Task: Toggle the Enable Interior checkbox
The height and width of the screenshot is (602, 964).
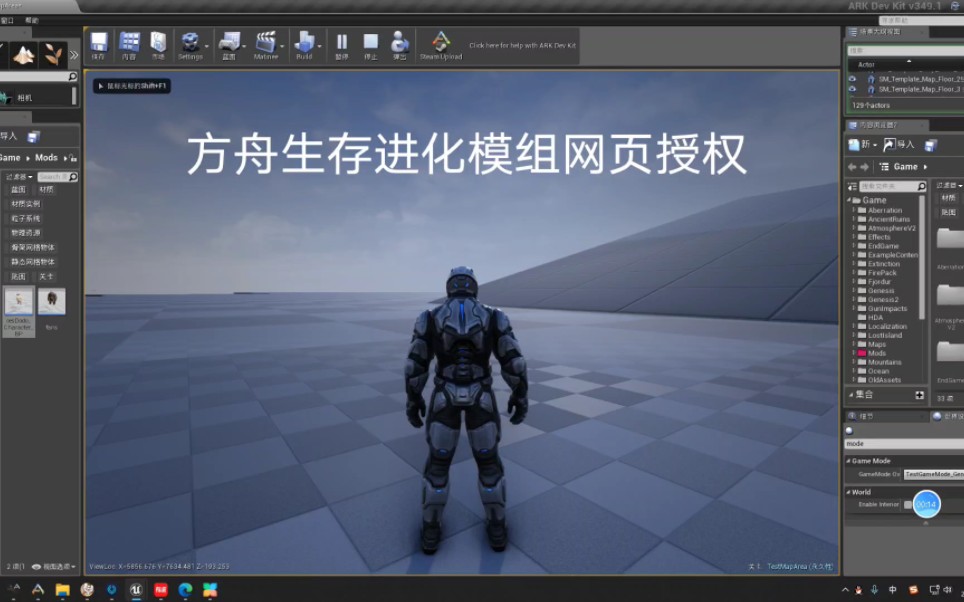Action: pos(907,505)
